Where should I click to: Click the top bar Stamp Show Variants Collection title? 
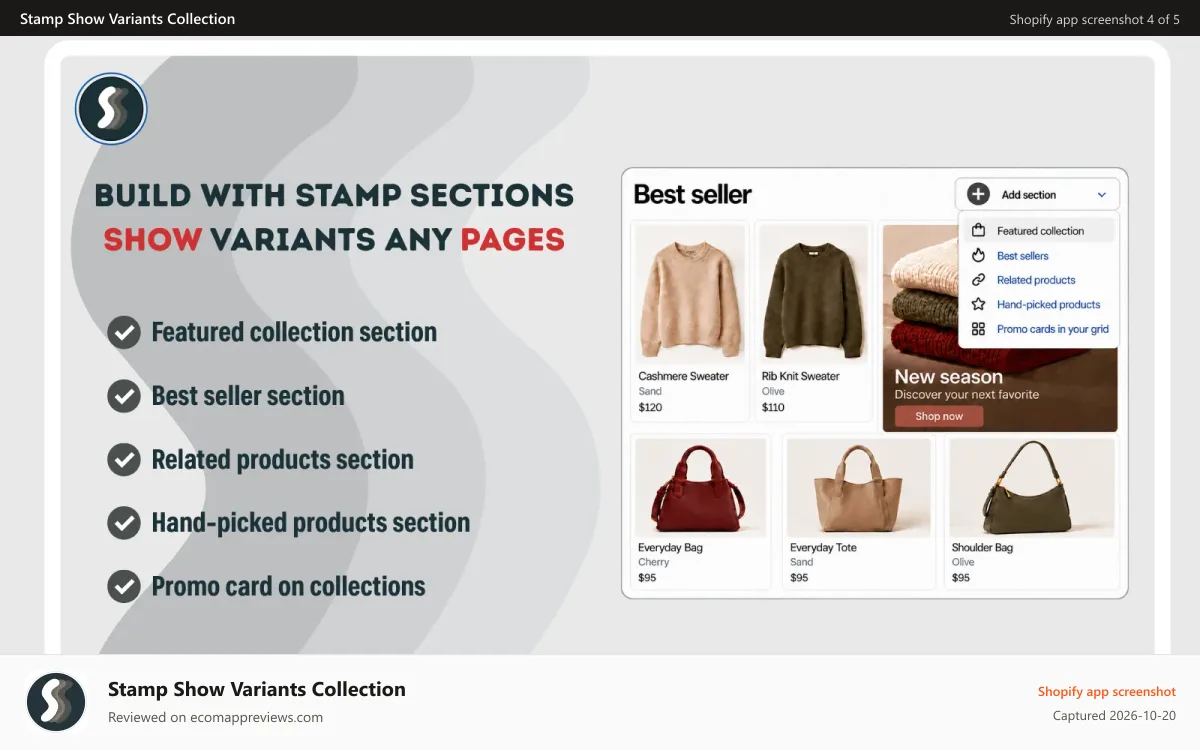128,19
